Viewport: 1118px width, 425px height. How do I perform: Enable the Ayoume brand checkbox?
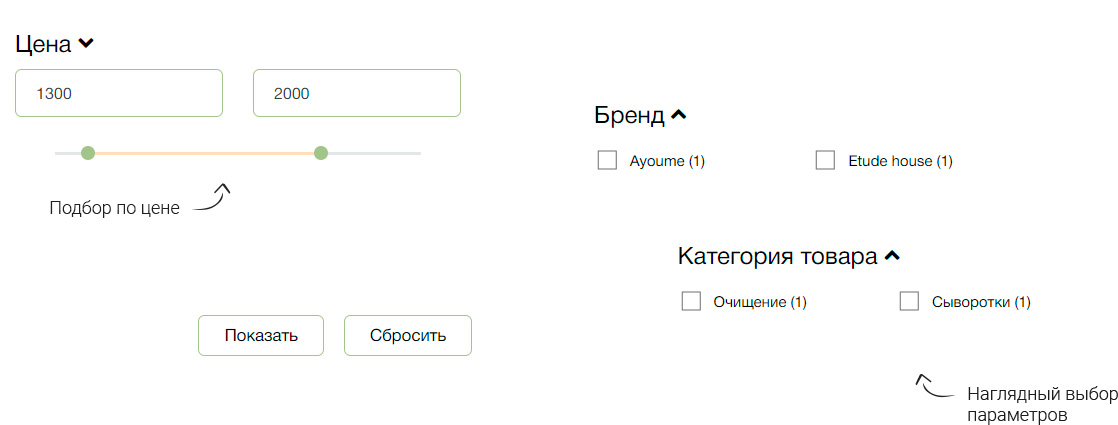pyautogui.click(x=607, y=160)
